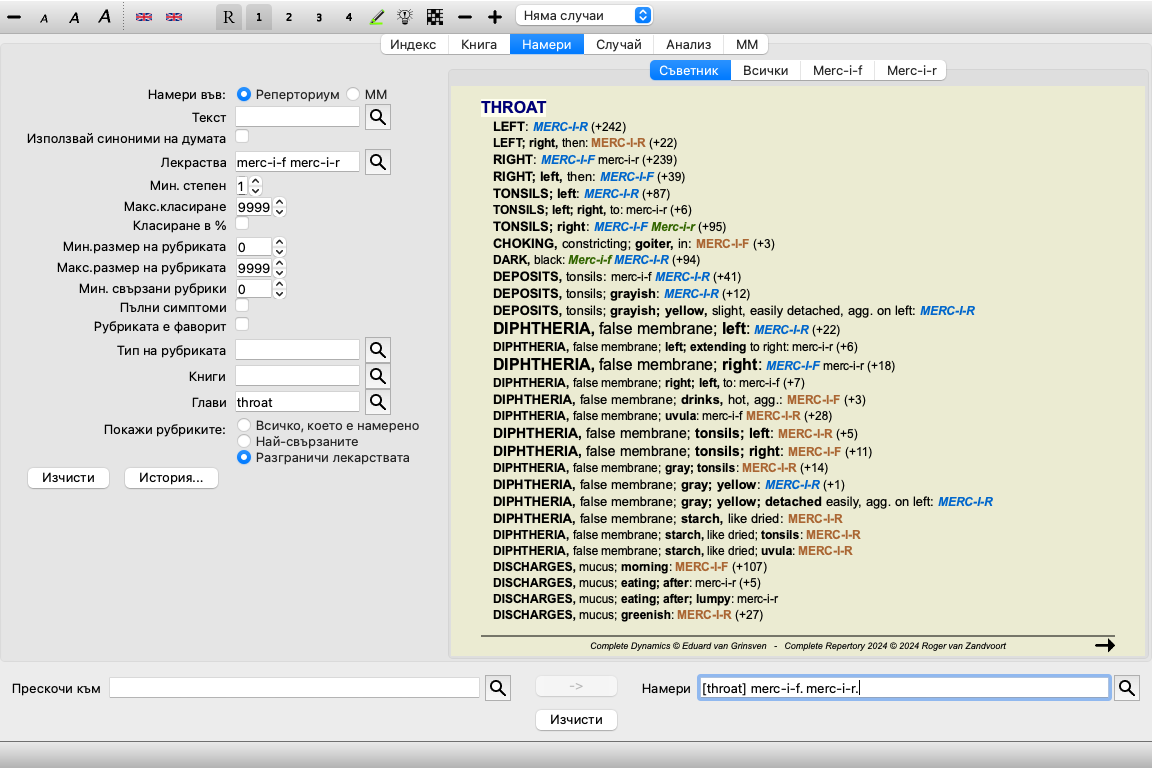Image resolution: width=1152 pixels, height=768 pixels.
Task: Click the checkered grid icon in toolbar
Action: pyautogui.click(x=434, y=17)
